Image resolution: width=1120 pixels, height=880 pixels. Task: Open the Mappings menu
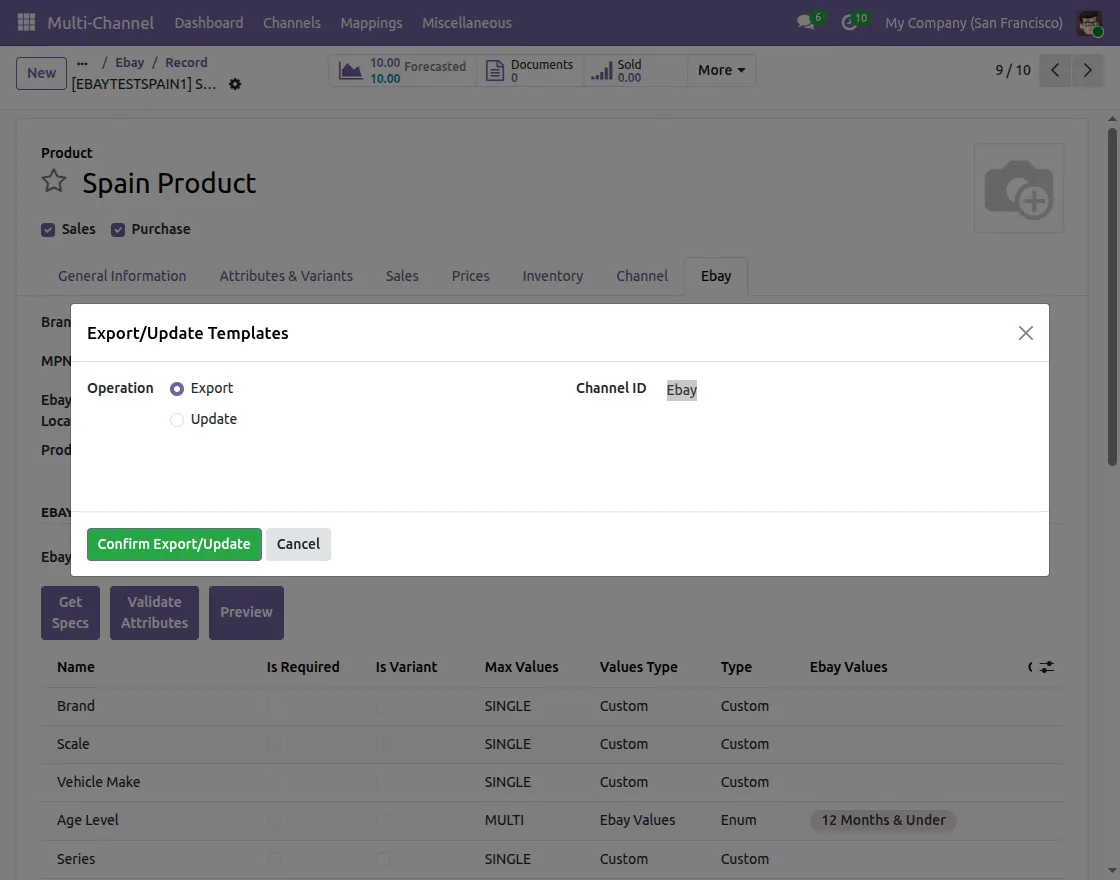point(371,23)
